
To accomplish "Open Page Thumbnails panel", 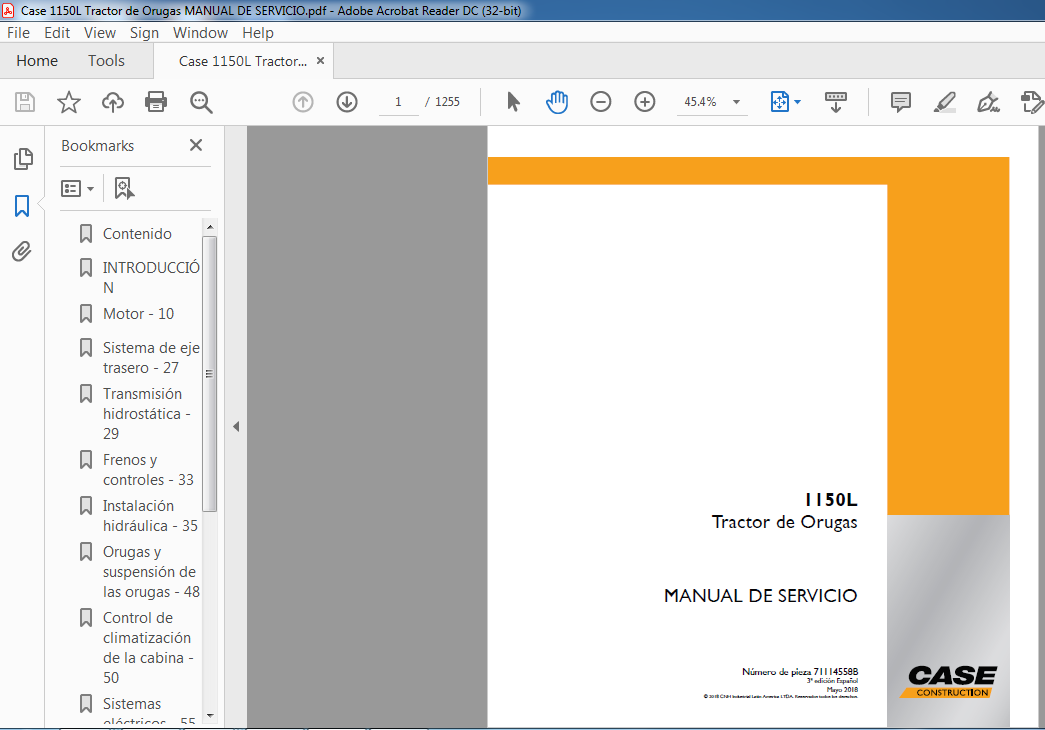I will (23, 159).
